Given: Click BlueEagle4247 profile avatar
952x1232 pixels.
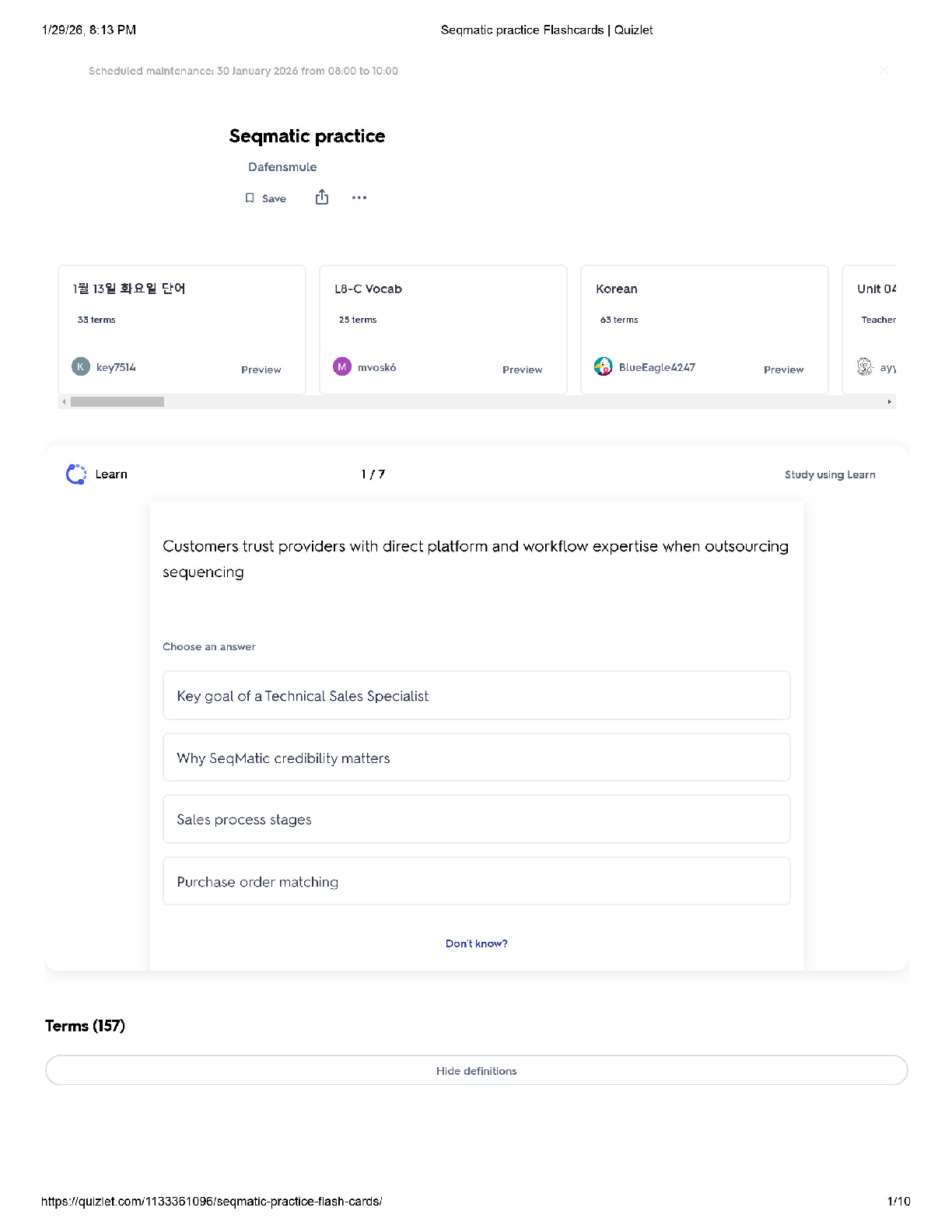Looking at the screenshot, I should coord(604,367).
